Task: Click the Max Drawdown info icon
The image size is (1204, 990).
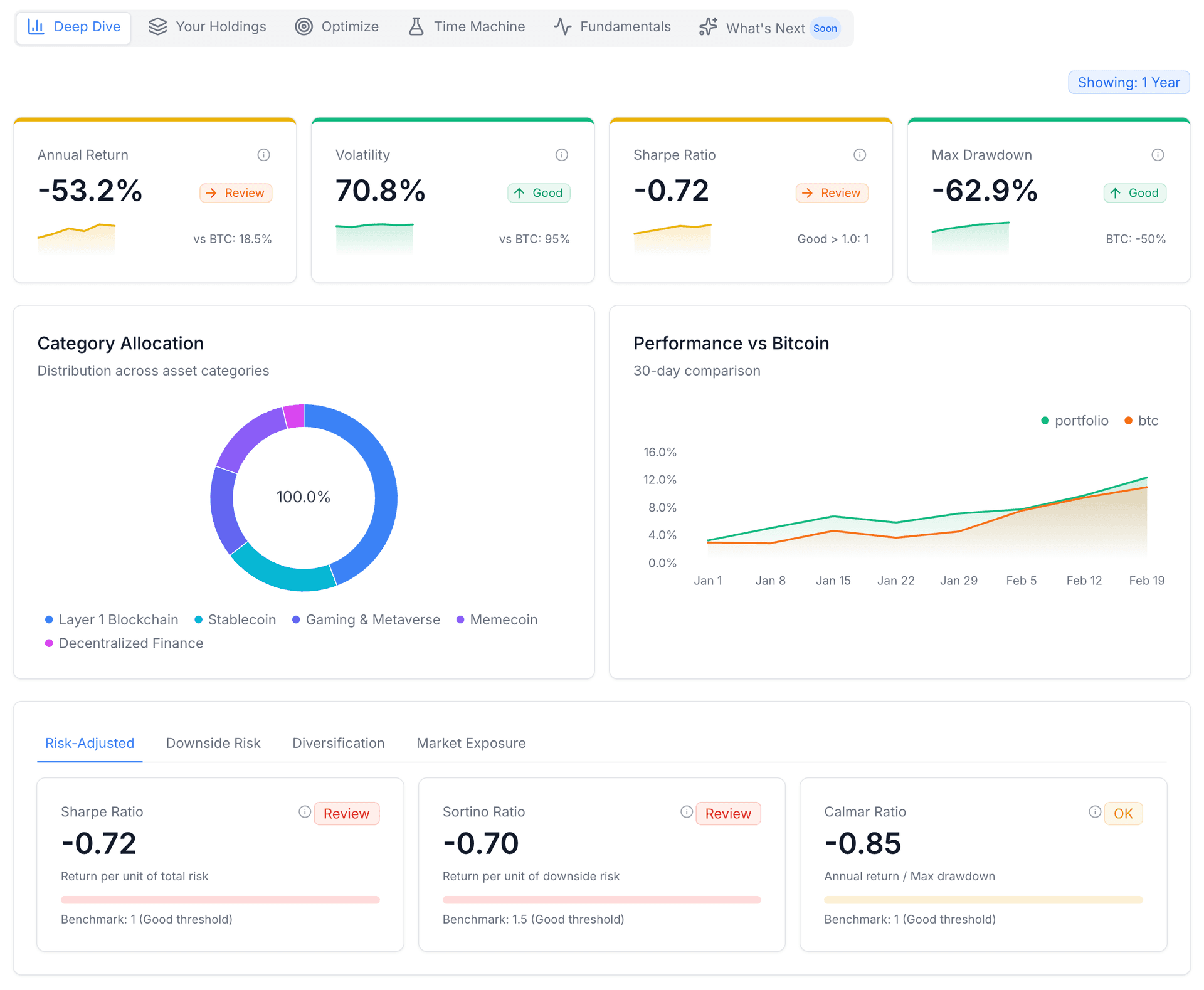Action: pos(1157,155)
